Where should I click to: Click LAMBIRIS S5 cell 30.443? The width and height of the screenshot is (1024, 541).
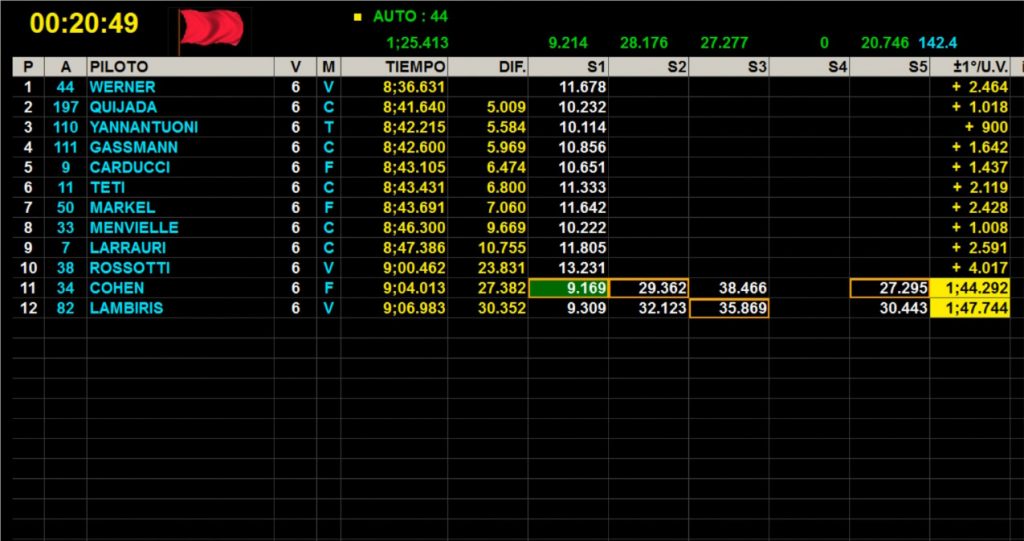[x=903, y=308]
